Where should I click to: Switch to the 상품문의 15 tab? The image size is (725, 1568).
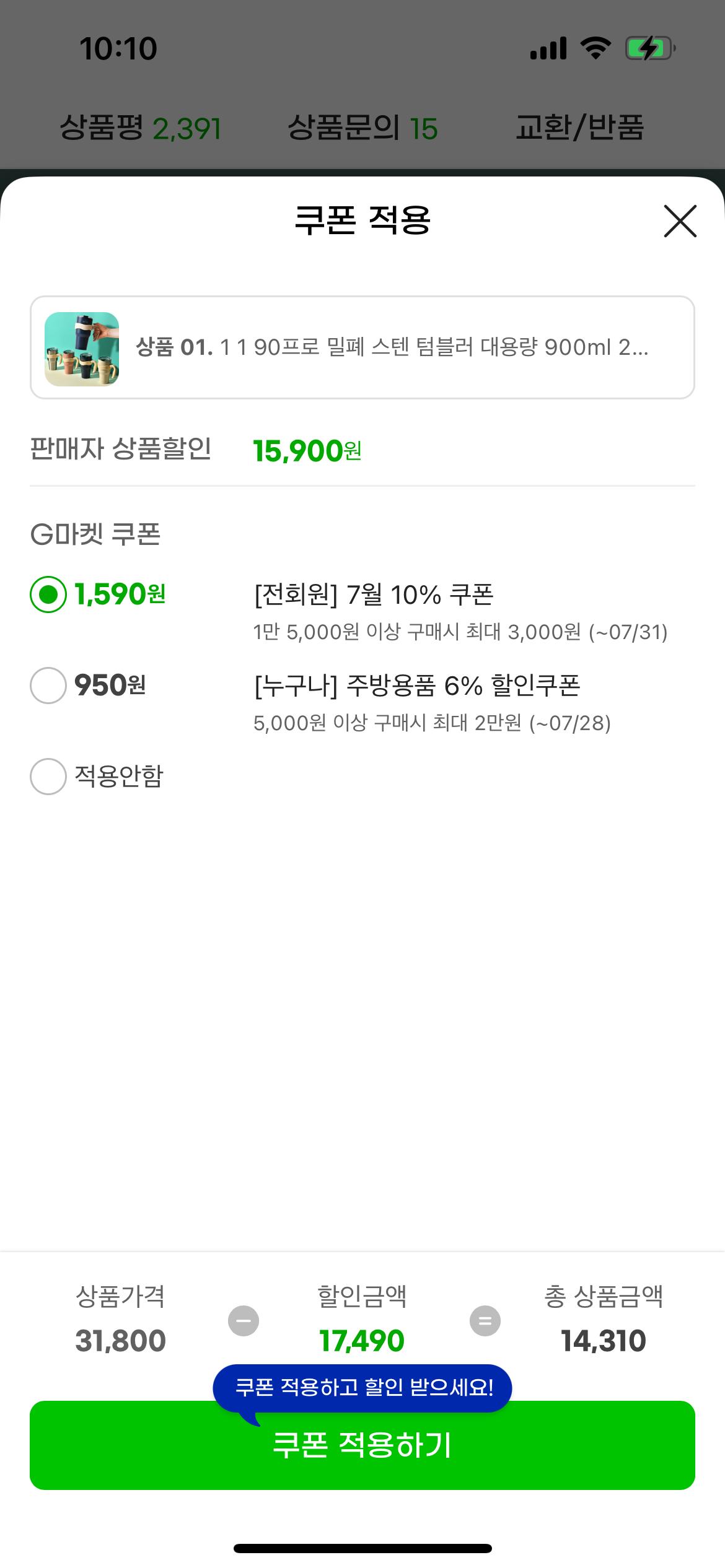point(362,128)
